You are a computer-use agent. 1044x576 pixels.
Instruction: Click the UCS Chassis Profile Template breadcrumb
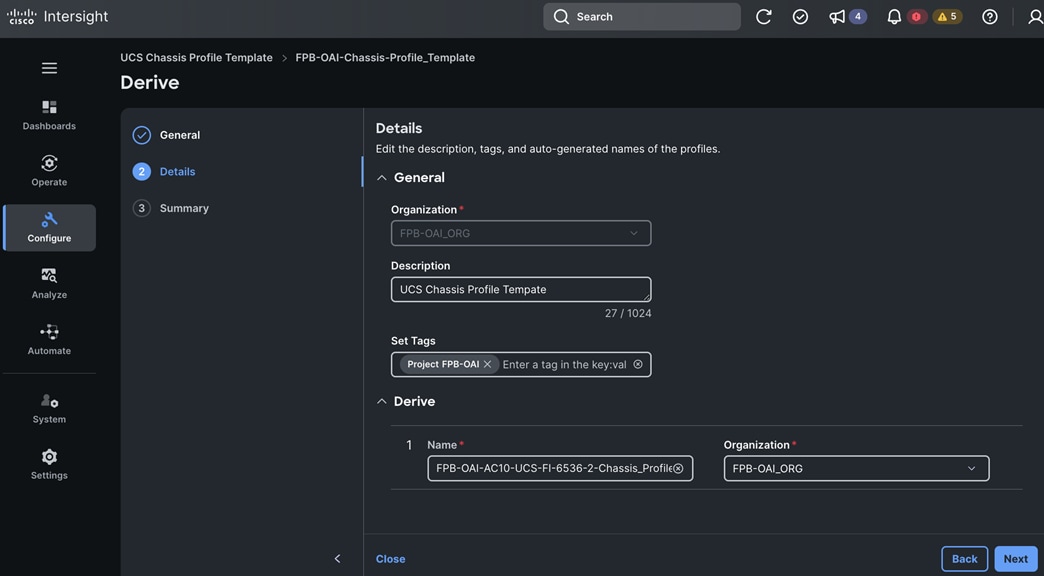[196, 57]
